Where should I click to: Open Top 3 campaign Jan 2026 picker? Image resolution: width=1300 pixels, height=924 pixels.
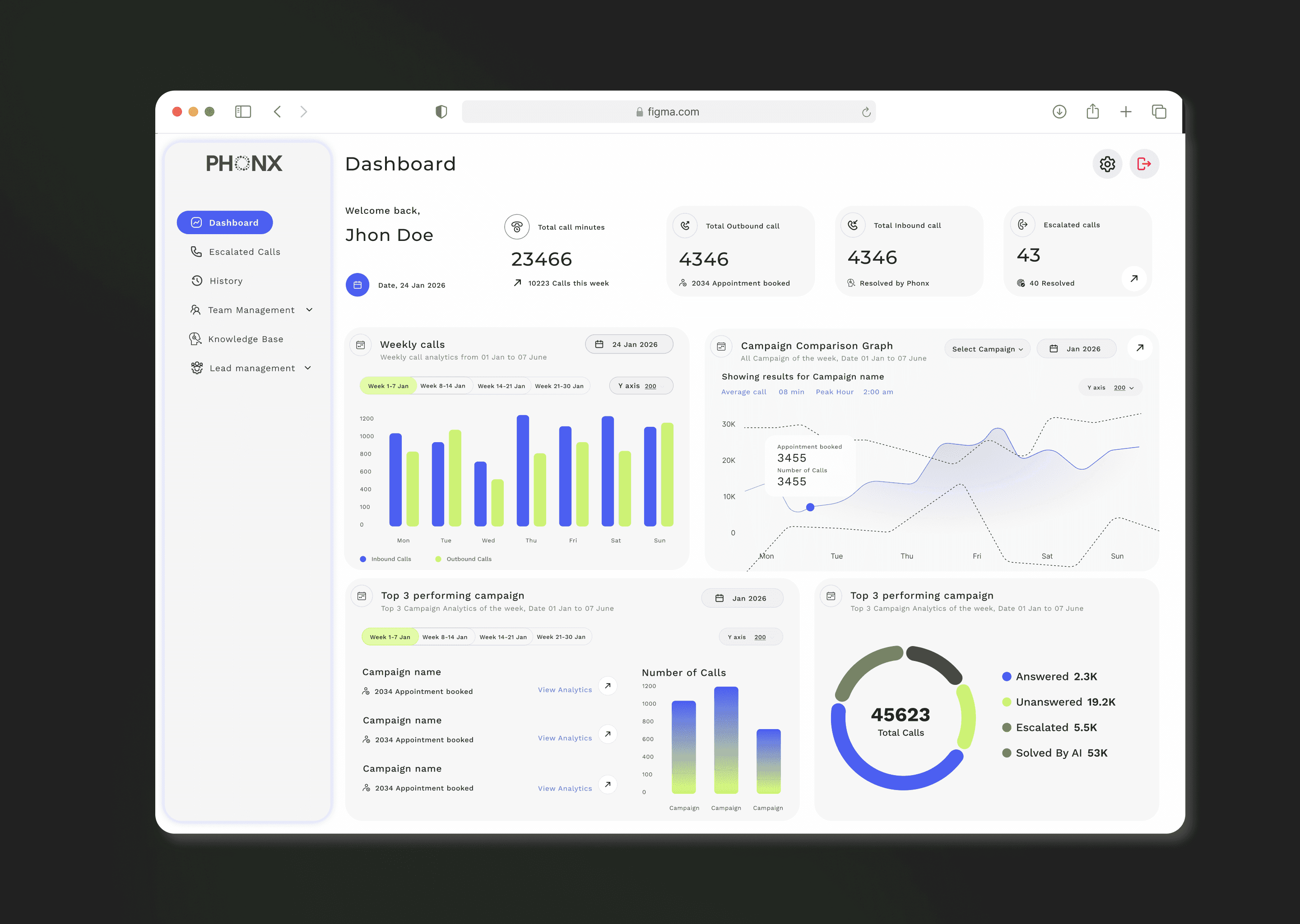[x=742, y=598]
